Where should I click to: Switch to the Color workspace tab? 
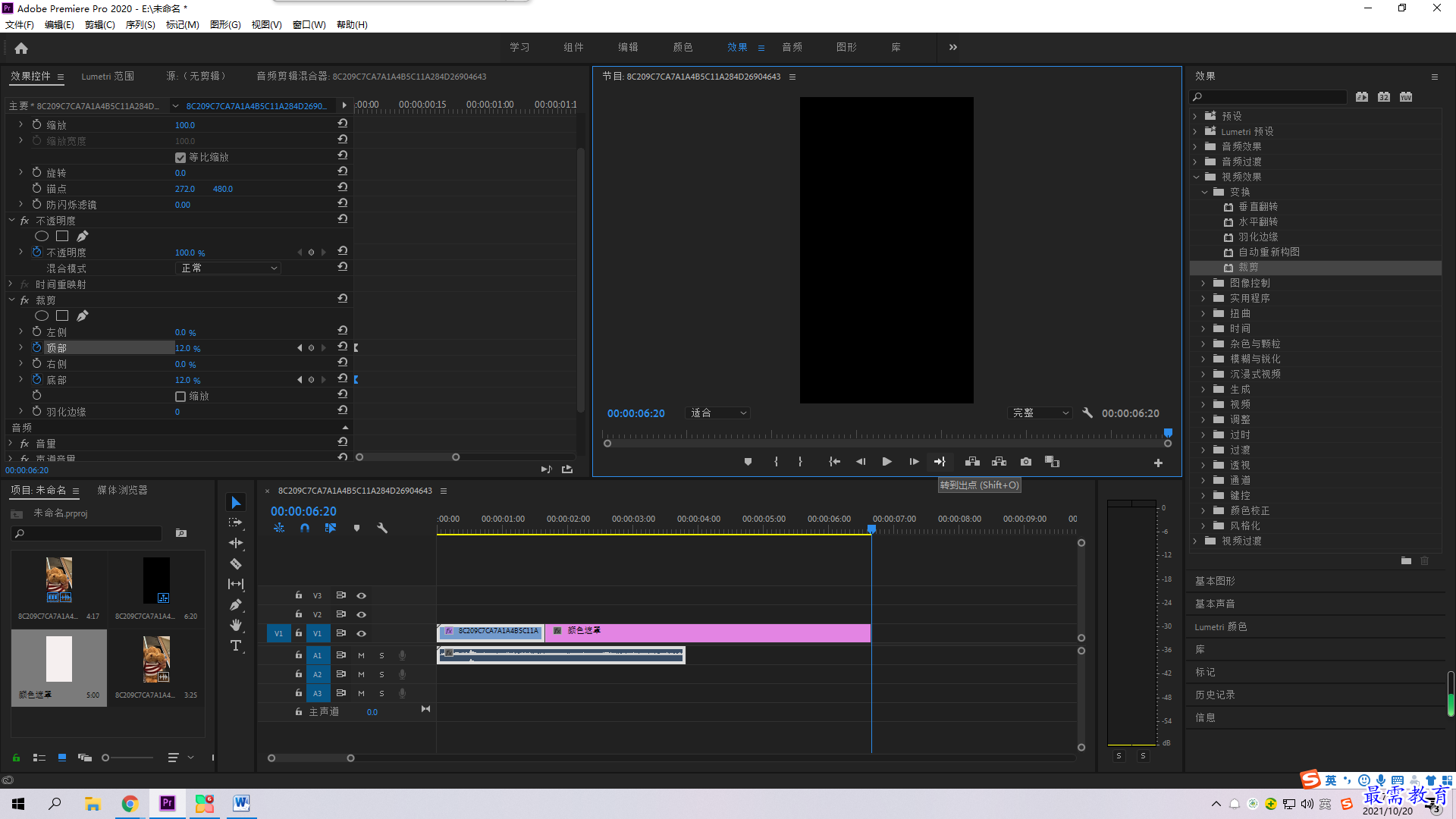tap(682, 47)
